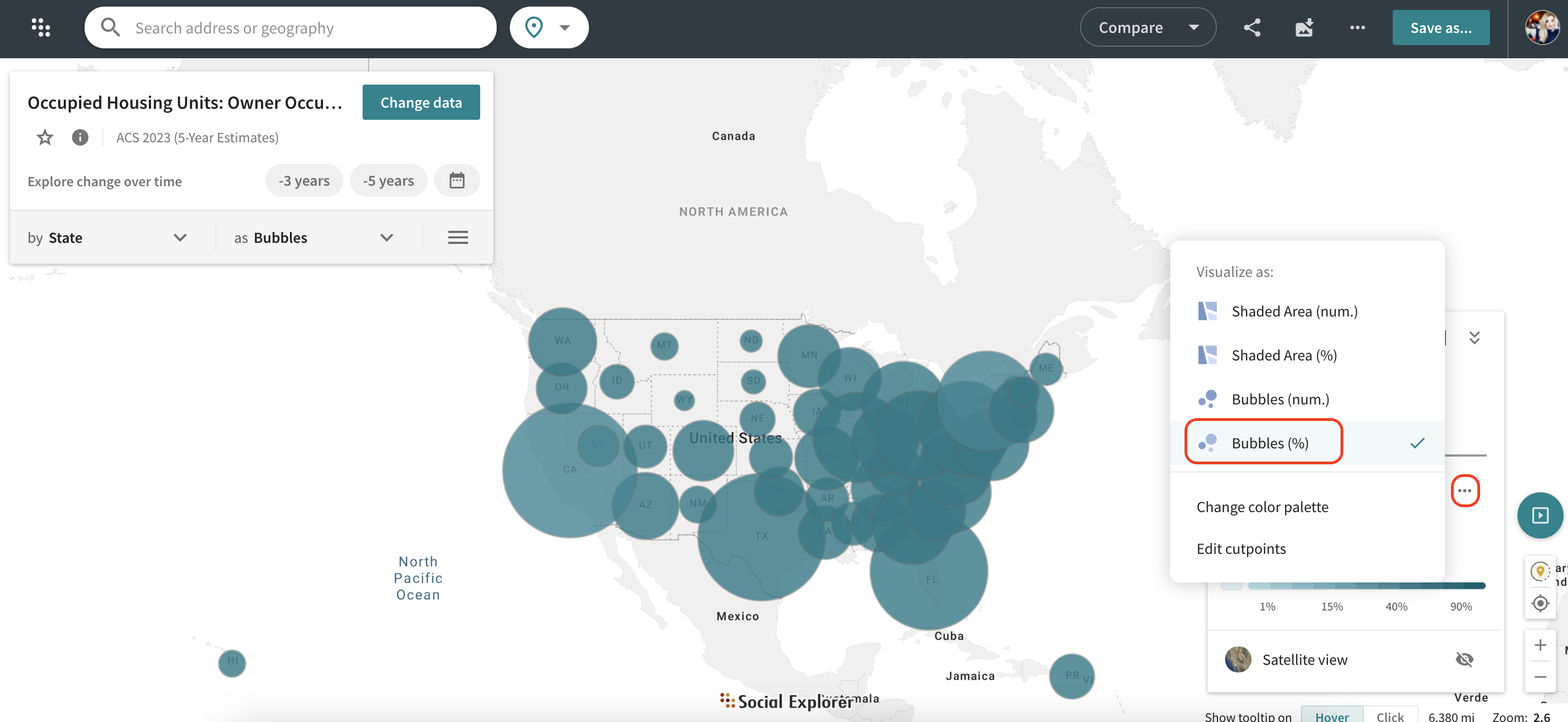Open the Compare dropdown
The image size is (1568, 722).
[x=1147, y=27]
